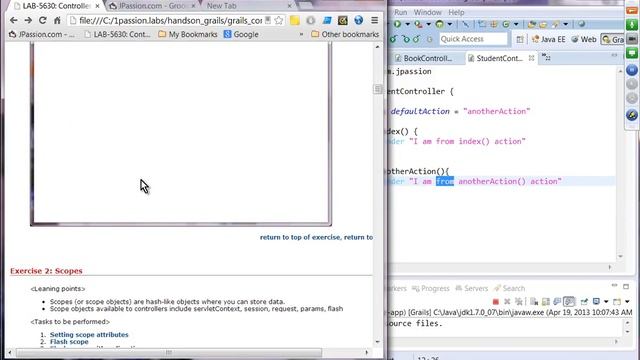Open the JPassion.com bookmark

pyautogui.click(x=42, y=34)
